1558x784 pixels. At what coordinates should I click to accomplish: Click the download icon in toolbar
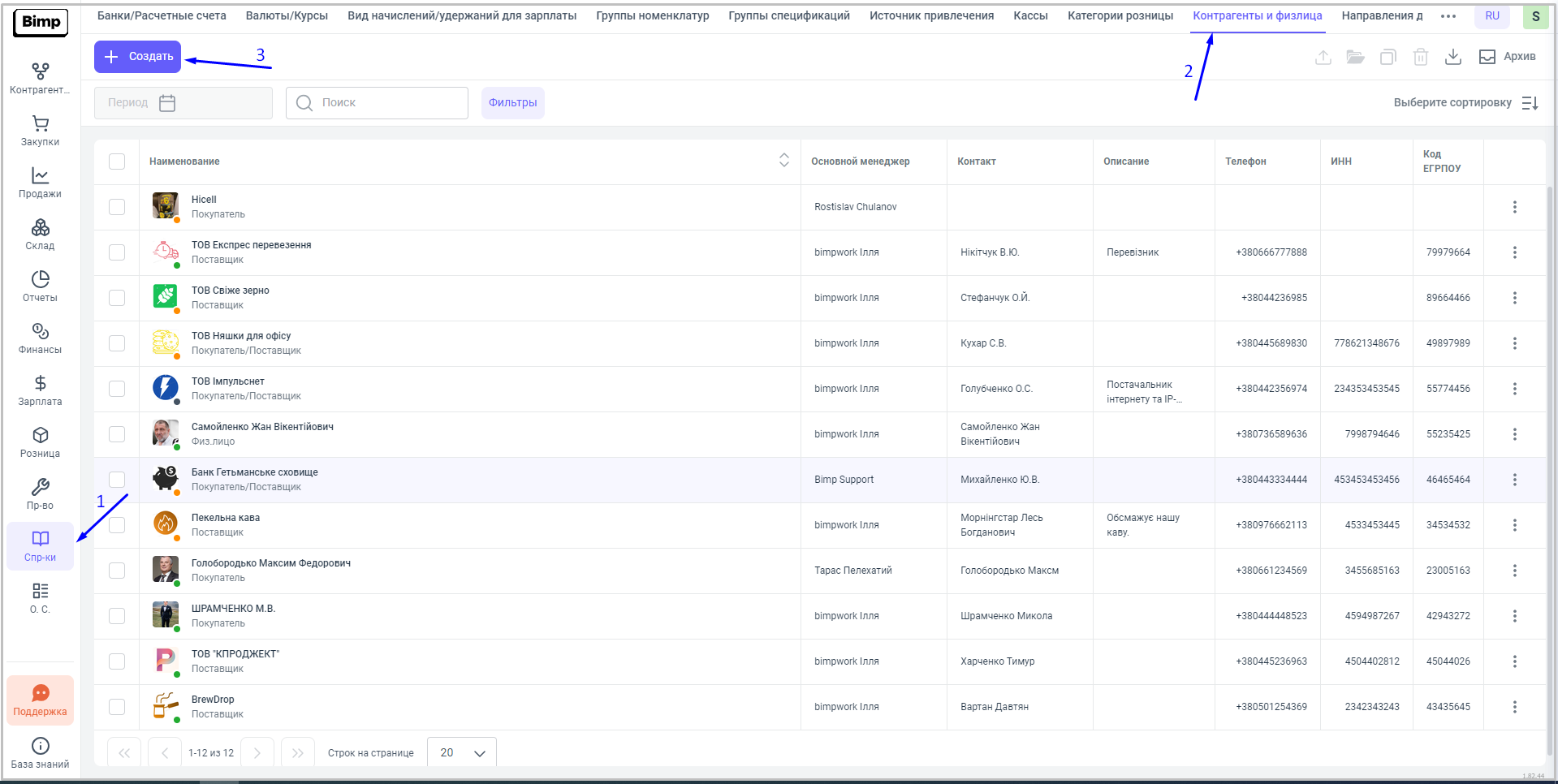pos(1453,57)
